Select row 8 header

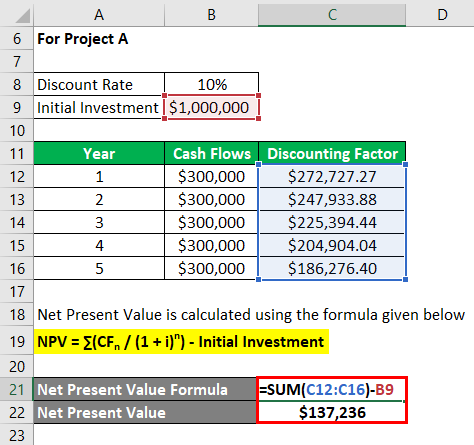[x=17, y=84]
